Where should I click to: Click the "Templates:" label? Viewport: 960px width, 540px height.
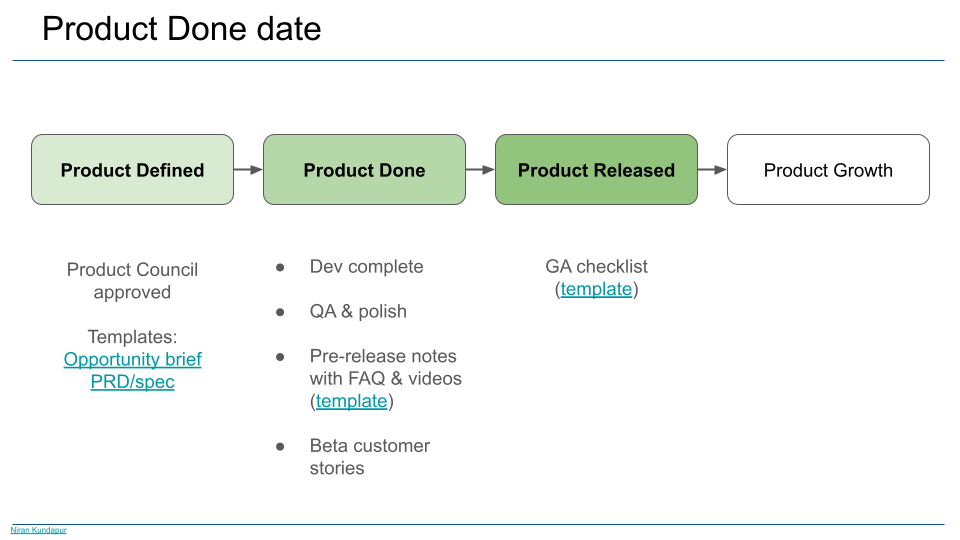tap(132, 337)
